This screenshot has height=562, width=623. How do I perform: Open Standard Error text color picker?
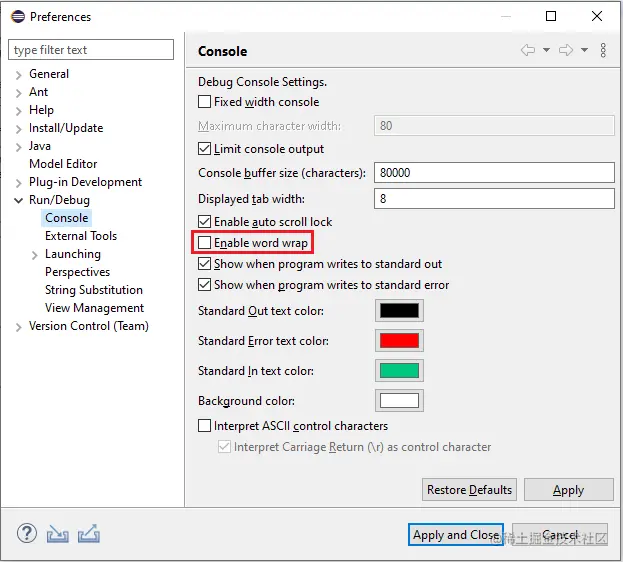399,341
